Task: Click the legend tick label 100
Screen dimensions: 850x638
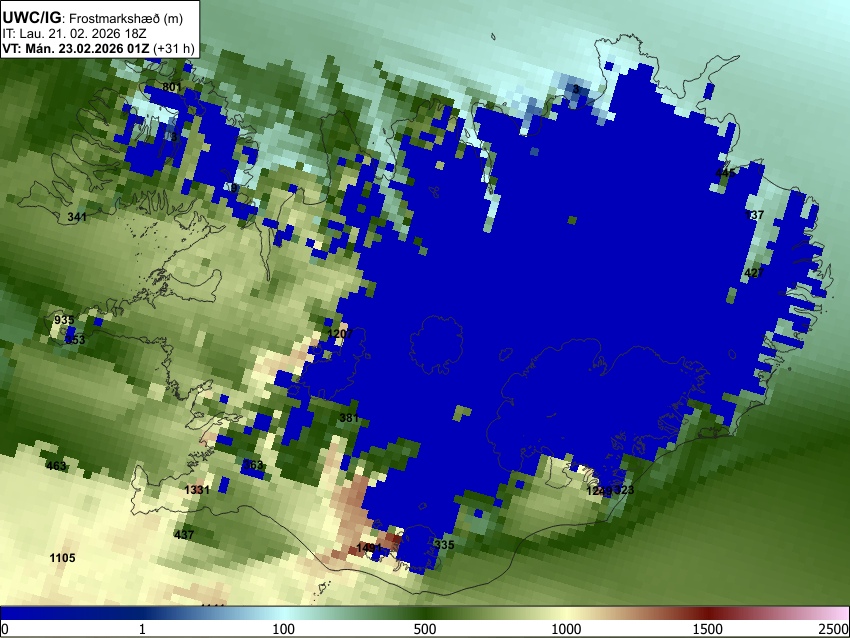Action: point(283,629)
